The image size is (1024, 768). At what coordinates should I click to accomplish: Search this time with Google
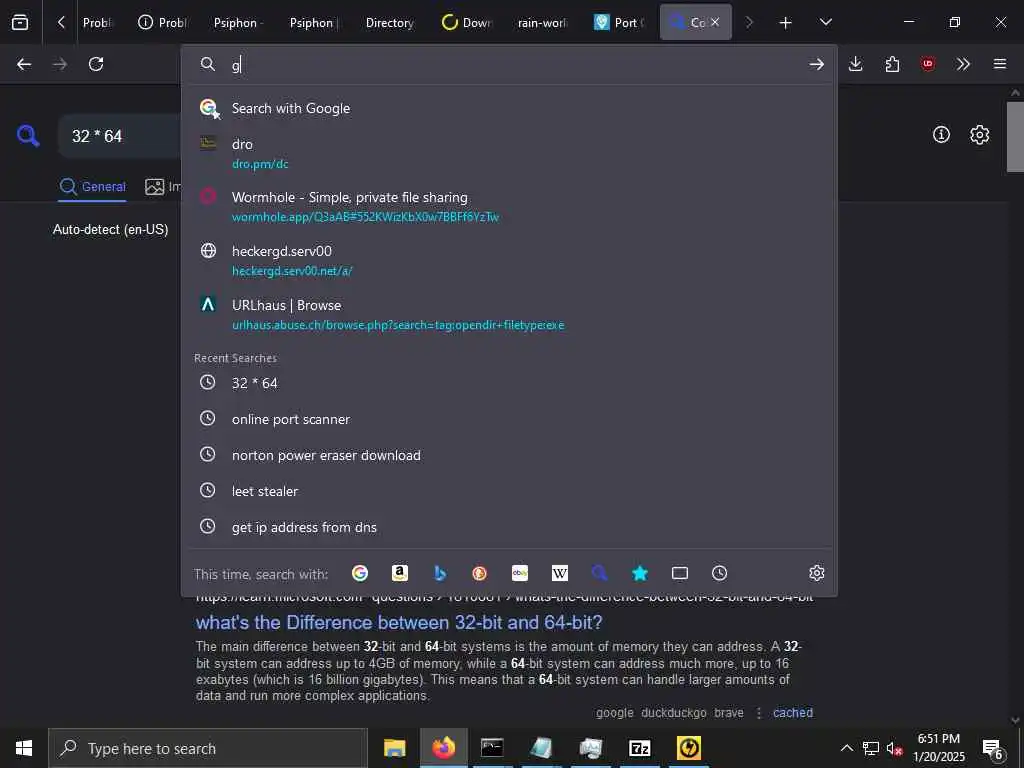point(360,573)
